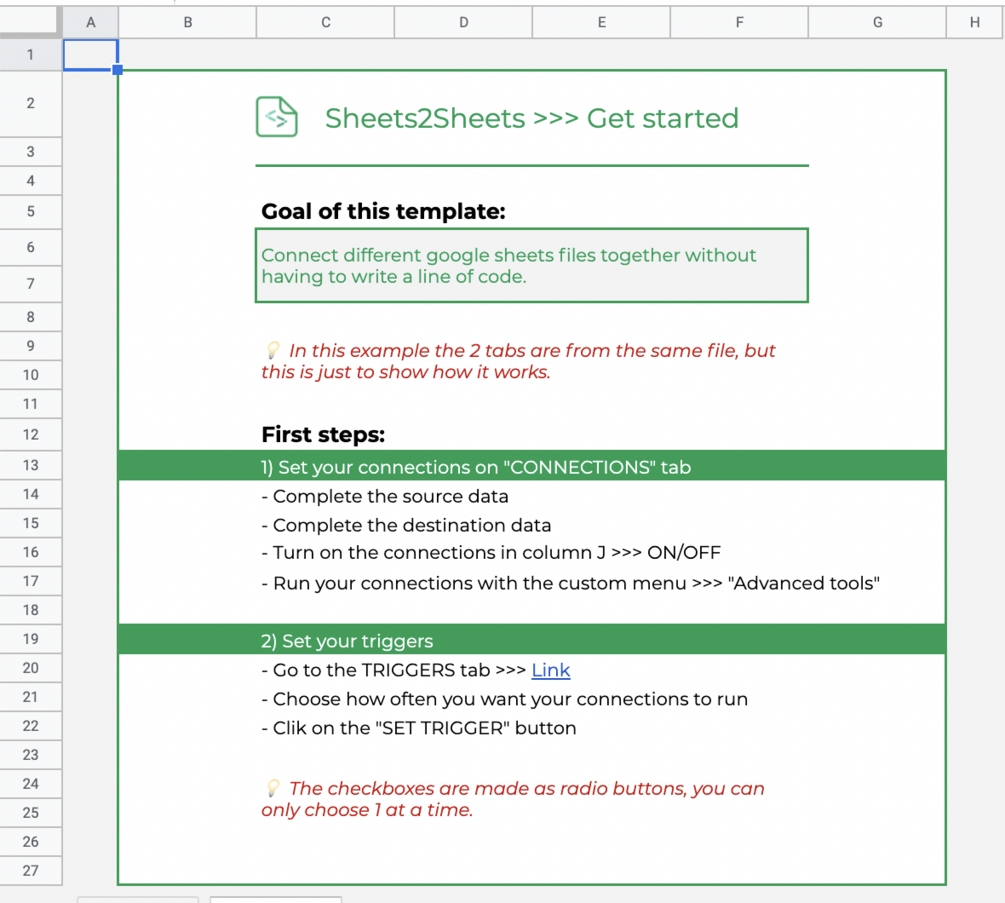Select column A header
The width and height of the screenshot is (1005, 903).
tap(90, 22)
